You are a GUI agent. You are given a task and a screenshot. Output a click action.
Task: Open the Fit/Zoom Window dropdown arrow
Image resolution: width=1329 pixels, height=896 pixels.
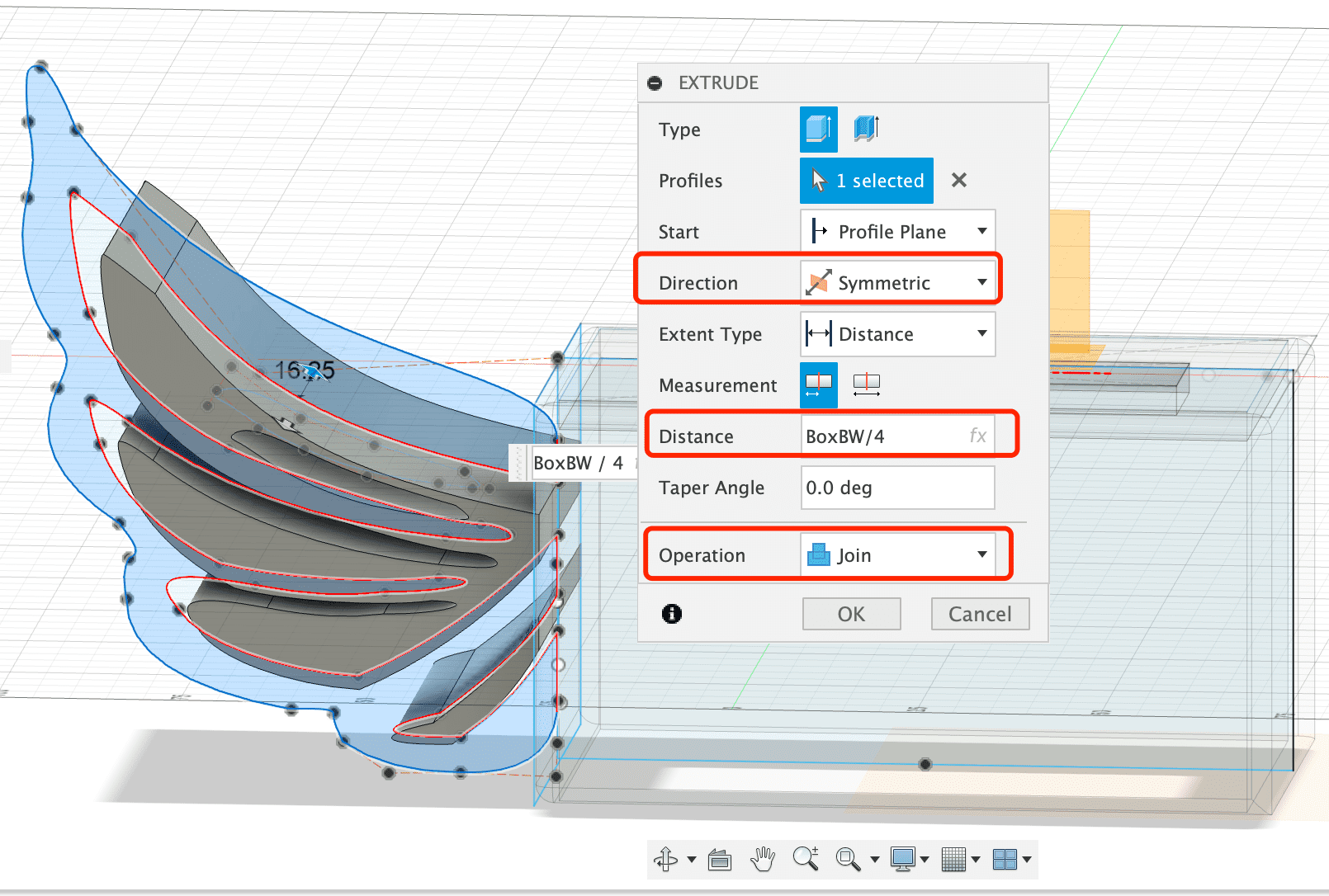click(875, 860)
